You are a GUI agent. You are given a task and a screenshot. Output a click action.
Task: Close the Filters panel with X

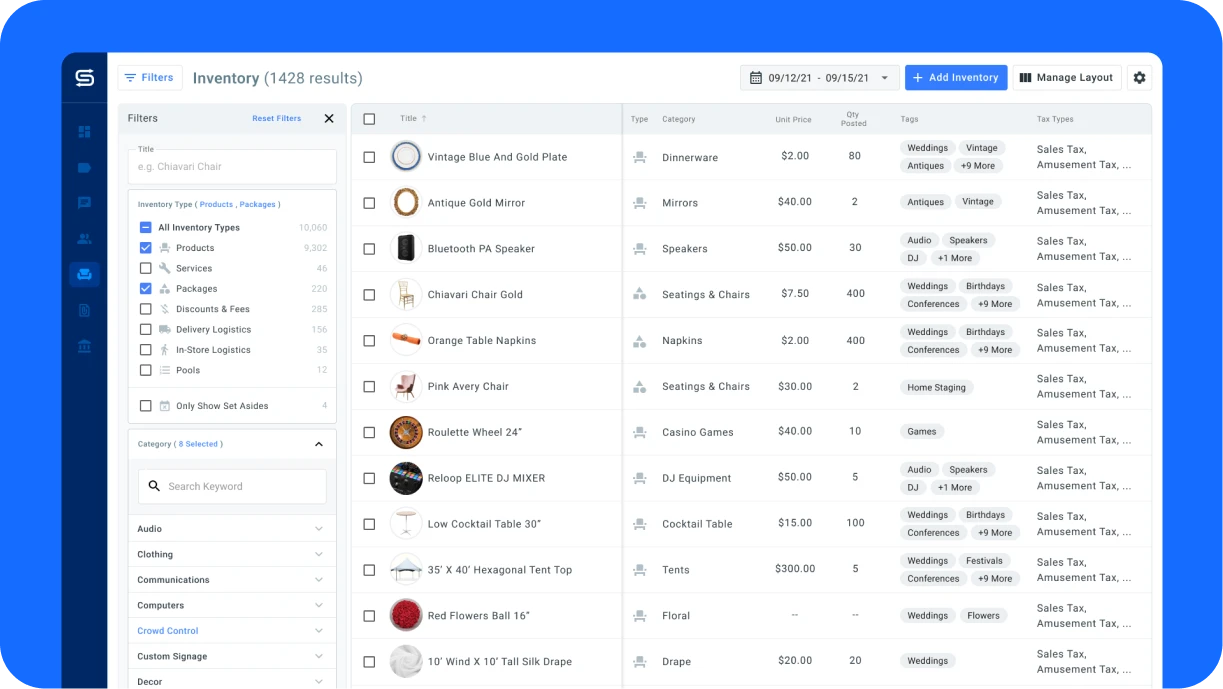pos(329,118)
